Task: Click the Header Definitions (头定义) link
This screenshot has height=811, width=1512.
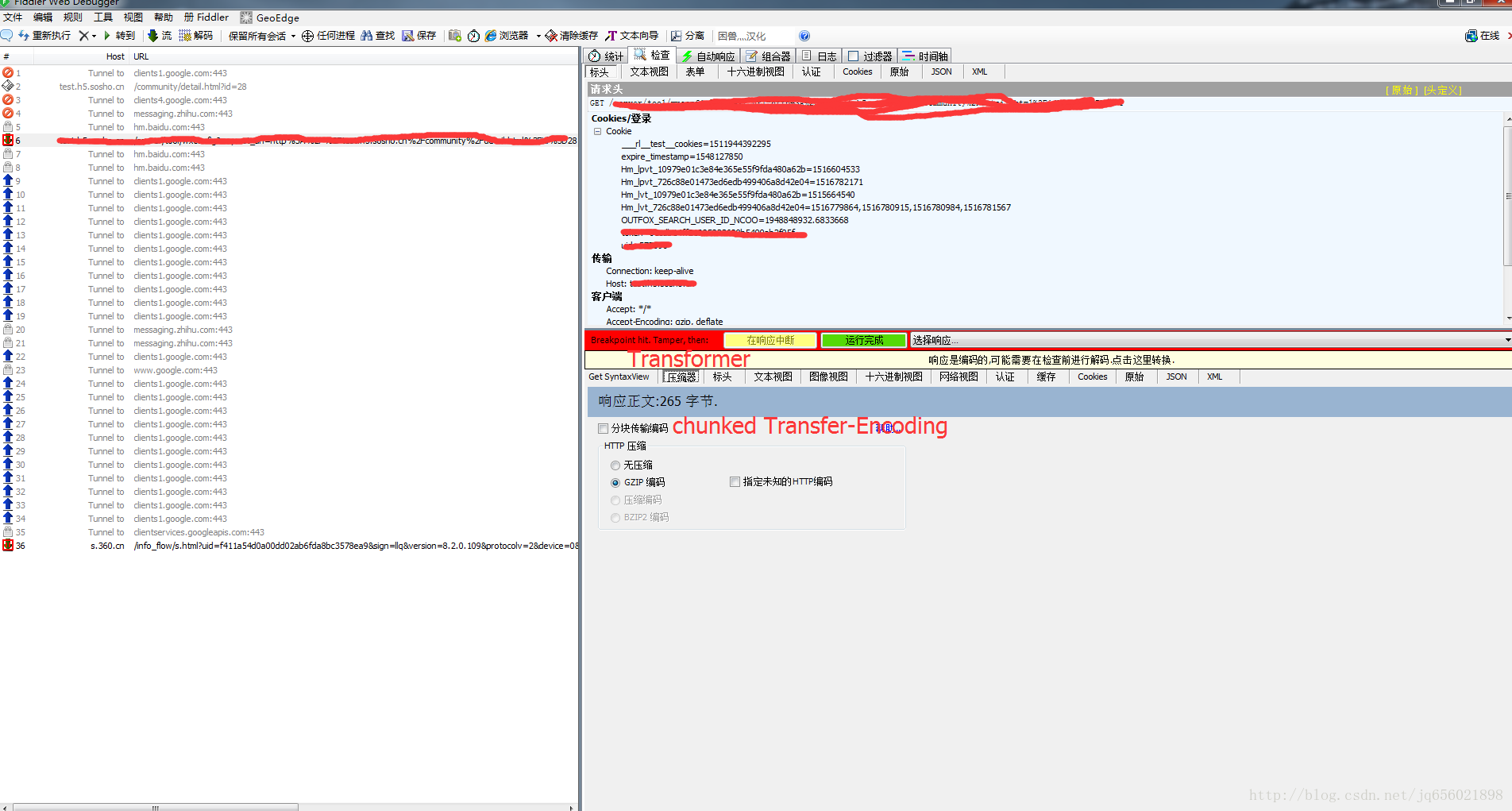Action: 1442,90
